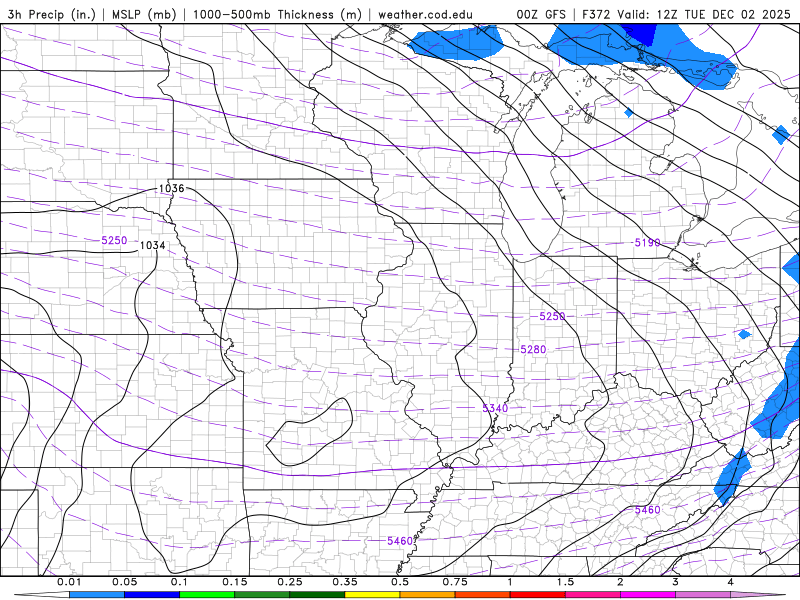Image resolution: width=800 pixels, height=600 pixels.
Task: Click the 5280 thickness label
Action: (533, 349)
